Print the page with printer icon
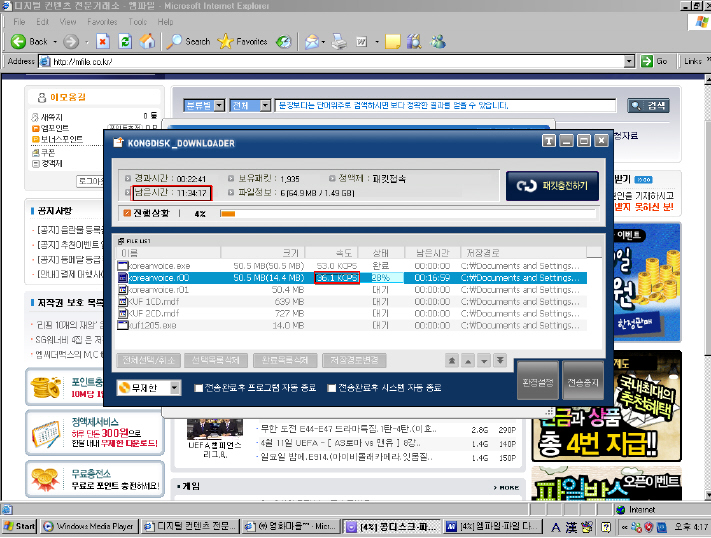Screen dimensions: 711x538 coord(339,42)
